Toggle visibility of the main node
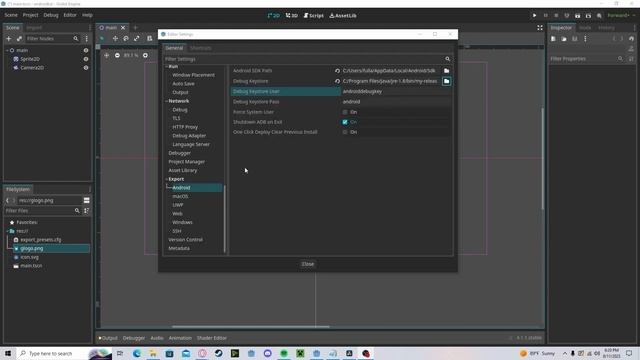Screen dimensions: 640x360 (86, 50)
